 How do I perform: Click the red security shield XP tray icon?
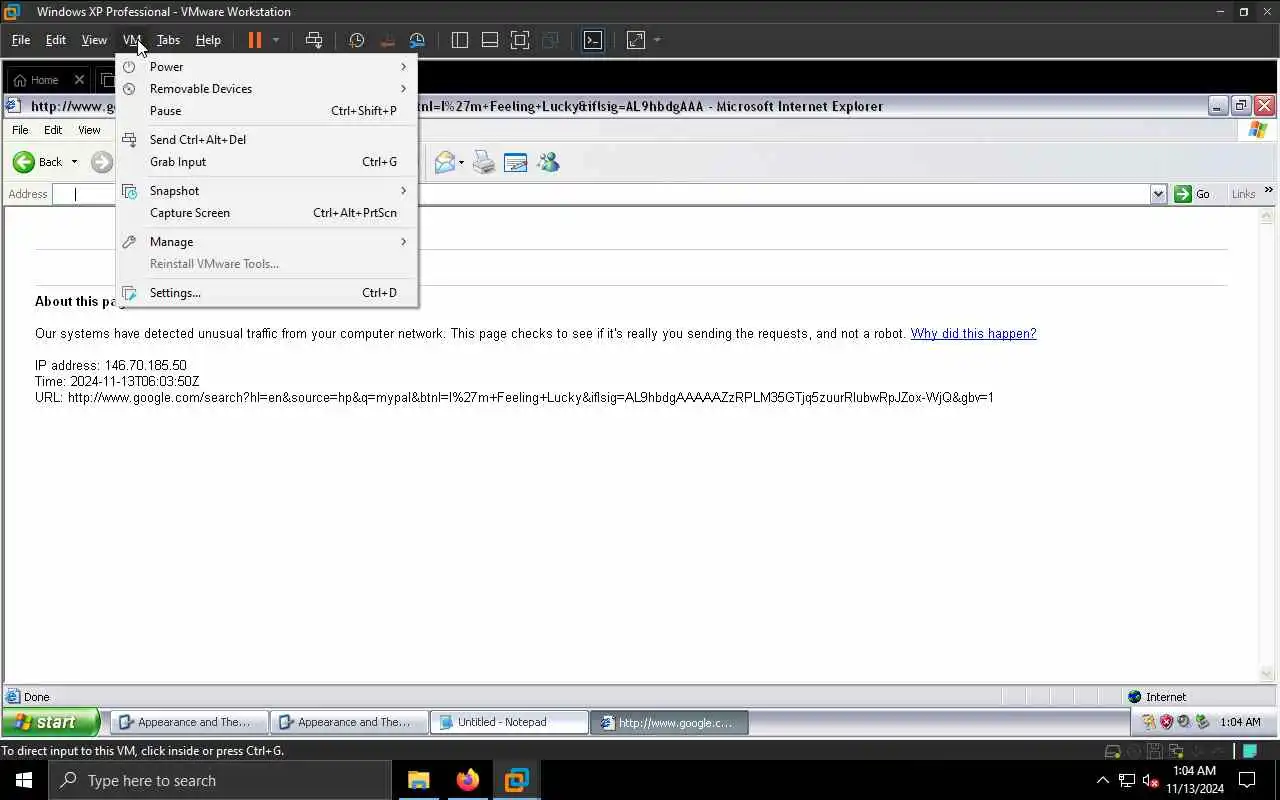click(x=1166, y=722)
